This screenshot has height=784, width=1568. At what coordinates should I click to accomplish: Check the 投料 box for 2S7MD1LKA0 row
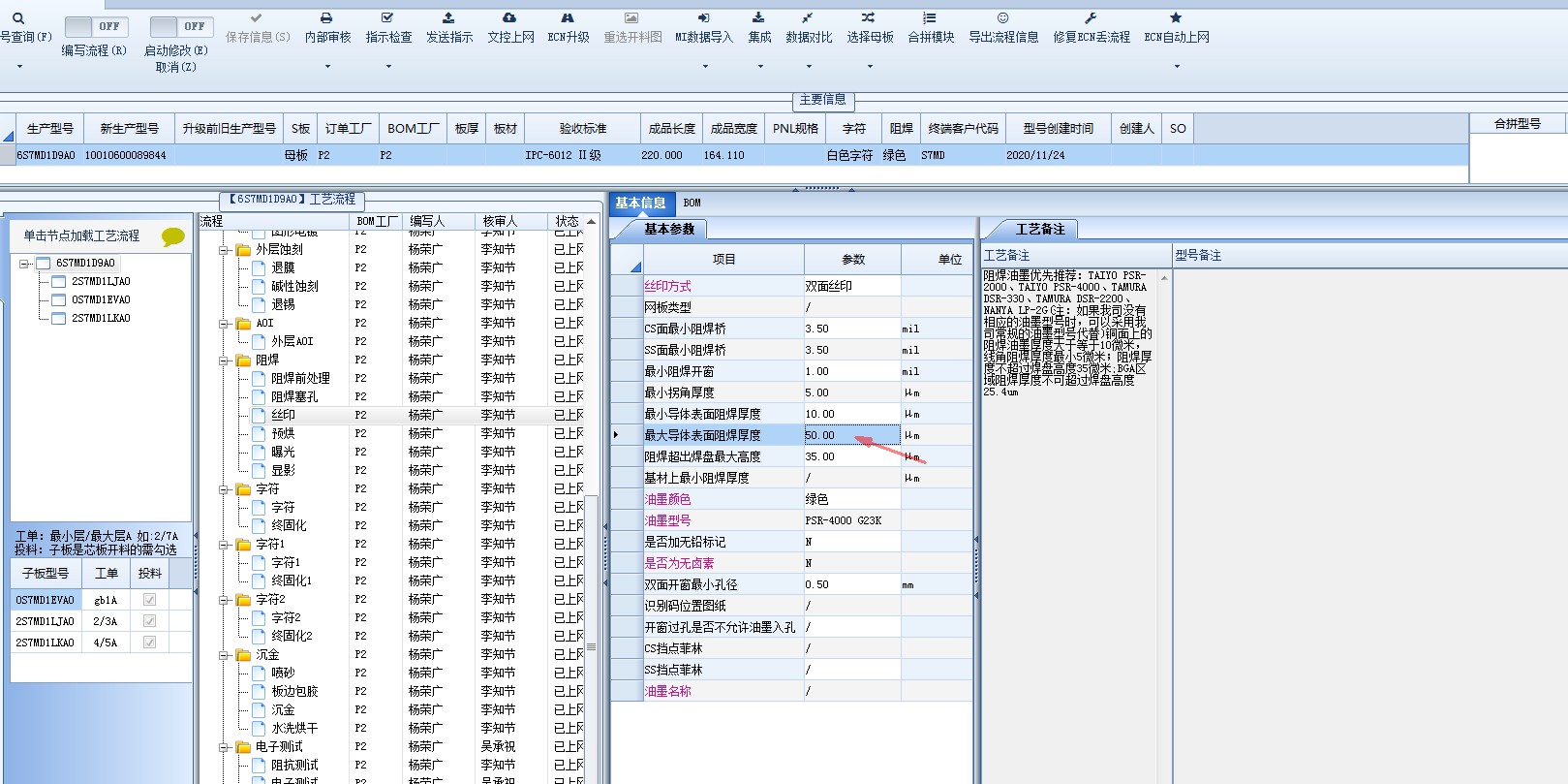click(x=149, y=643)
